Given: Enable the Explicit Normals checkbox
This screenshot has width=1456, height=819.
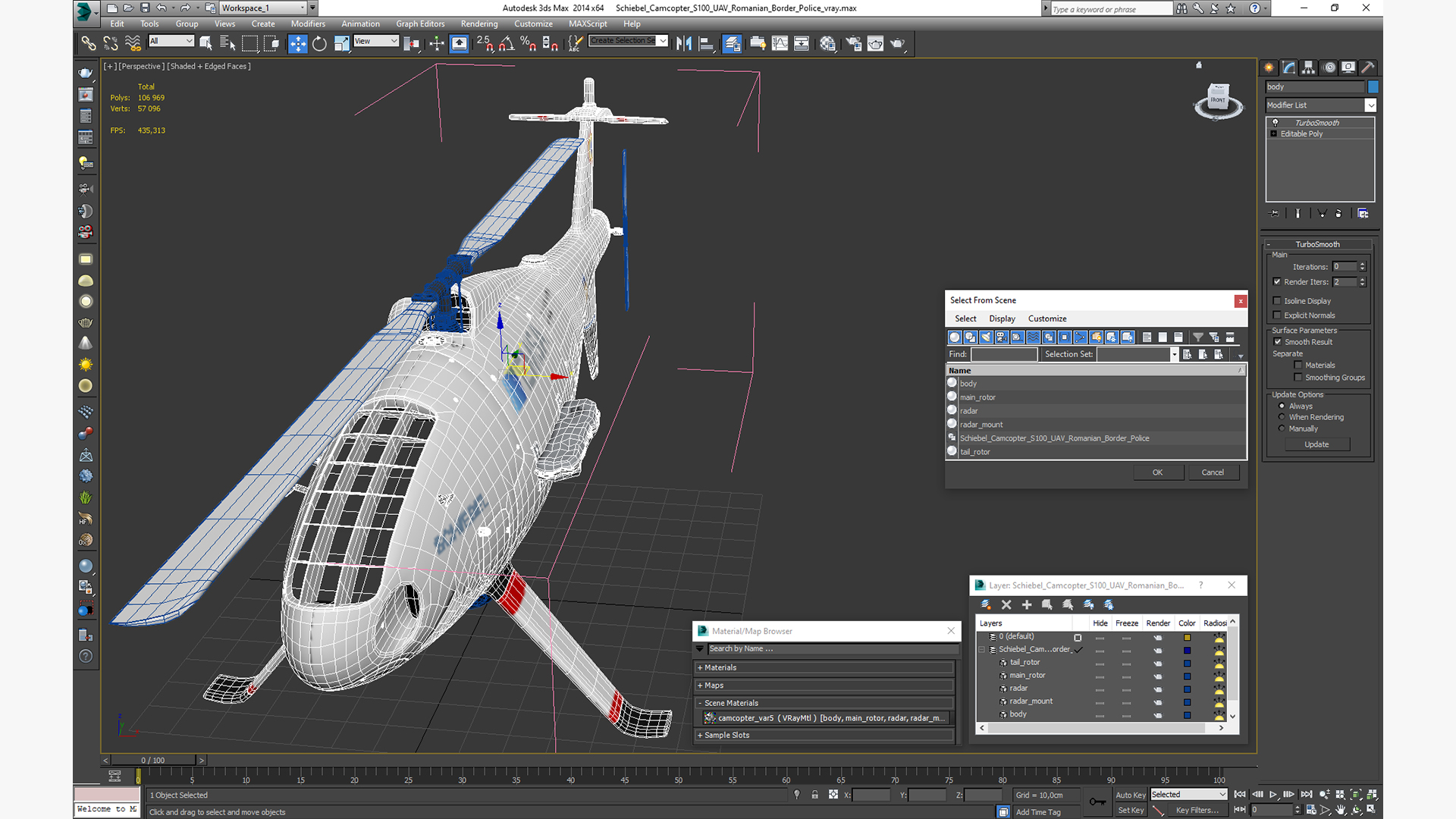Looking at the screenshot, I should [1278, 315].
